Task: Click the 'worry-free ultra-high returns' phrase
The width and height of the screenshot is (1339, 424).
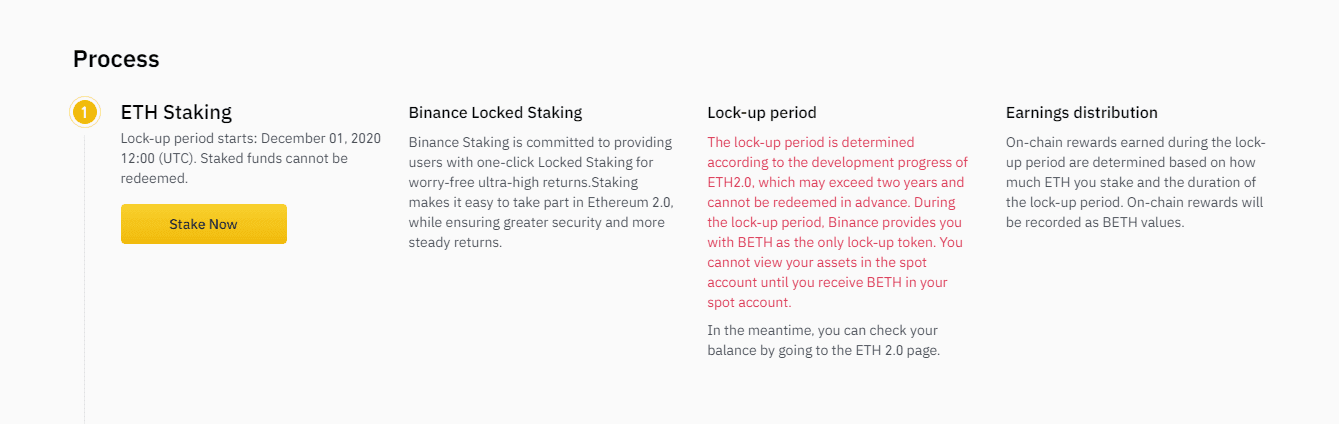Action: (x=496, y=182)
